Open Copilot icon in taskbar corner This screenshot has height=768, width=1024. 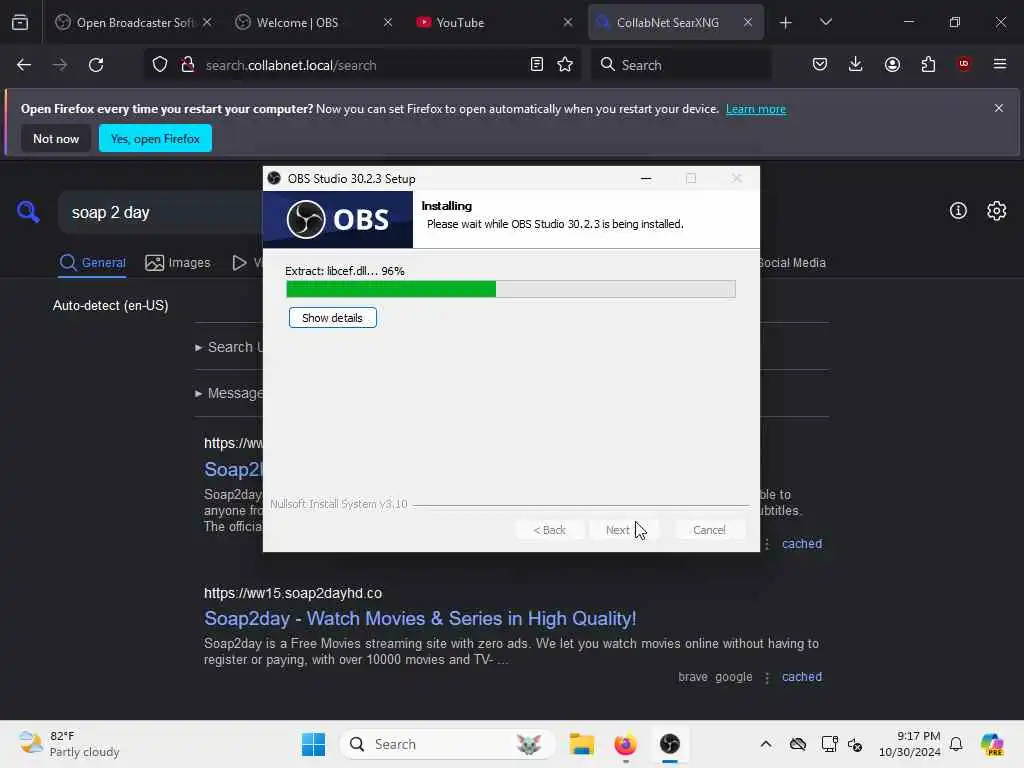[x=992, y=744]
